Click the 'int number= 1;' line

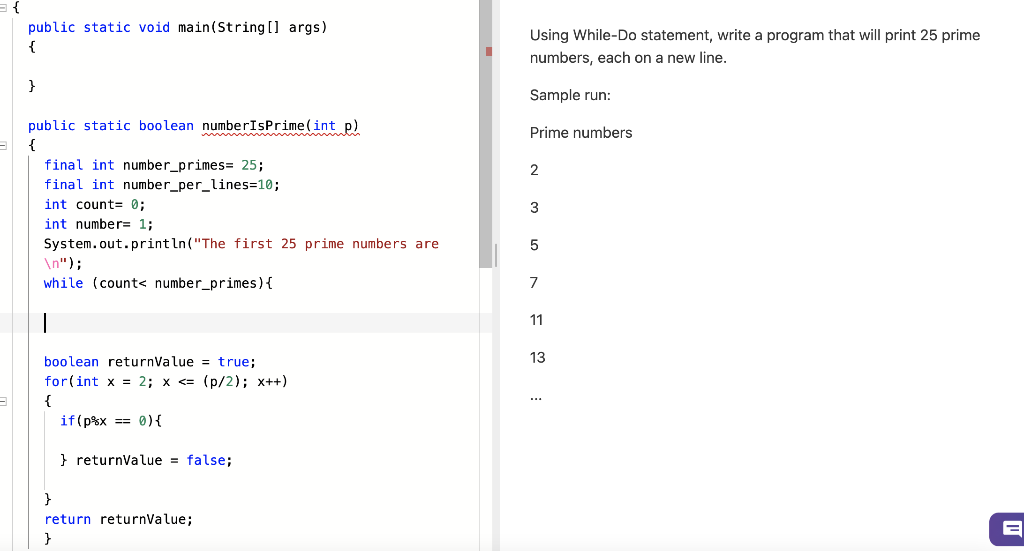(99, 224)
